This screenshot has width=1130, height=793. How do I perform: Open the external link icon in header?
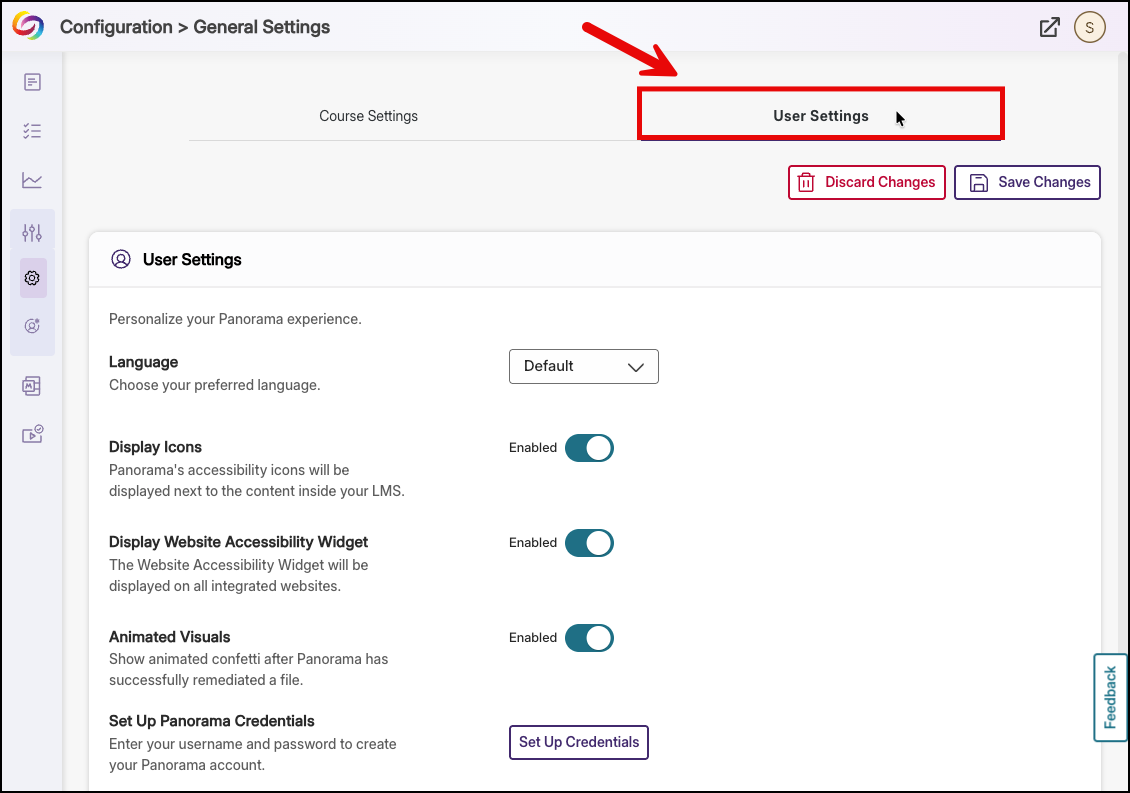click(x=1049, y=27)
